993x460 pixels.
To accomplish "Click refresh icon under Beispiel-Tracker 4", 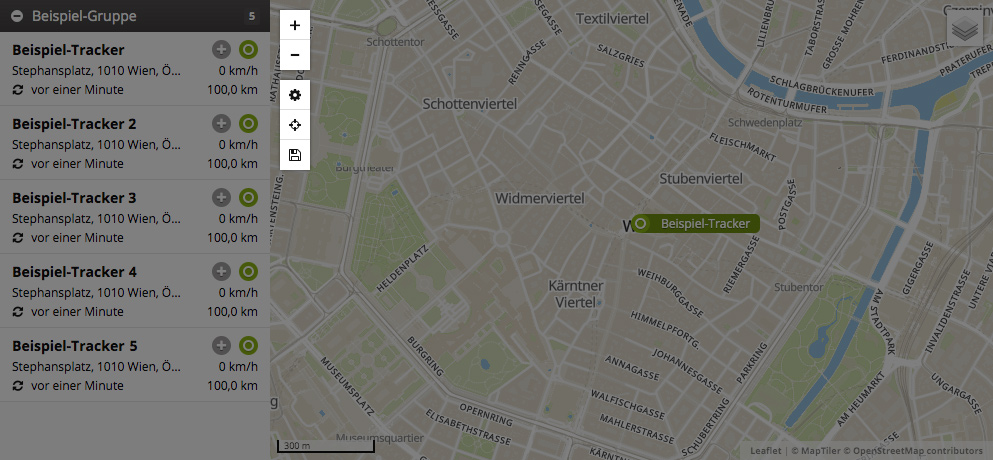I will (18, 312).
